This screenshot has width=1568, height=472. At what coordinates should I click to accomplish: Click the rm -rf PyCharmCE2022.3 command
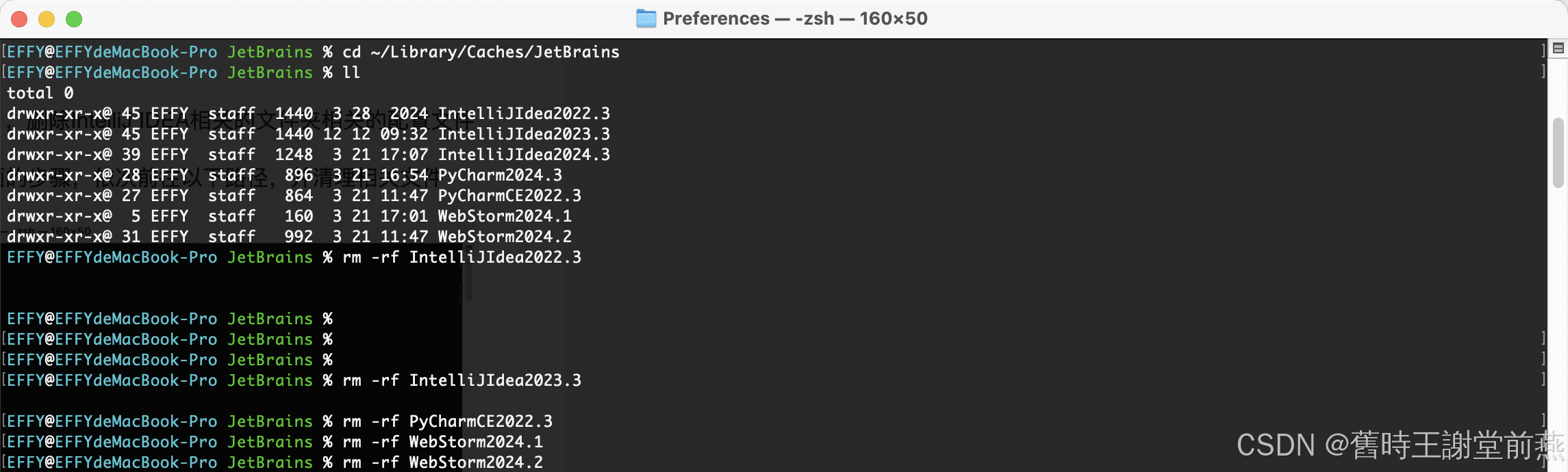point(447,421)
